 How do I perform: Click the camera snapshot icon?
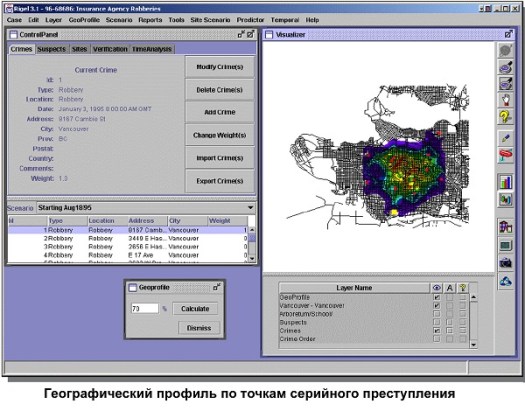506,263
